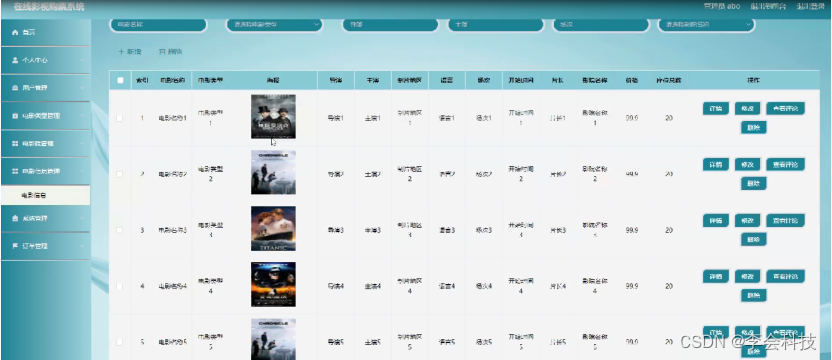Click the 语言1 cell
This screenshot has width=832, height=360.
coord(447,118)
